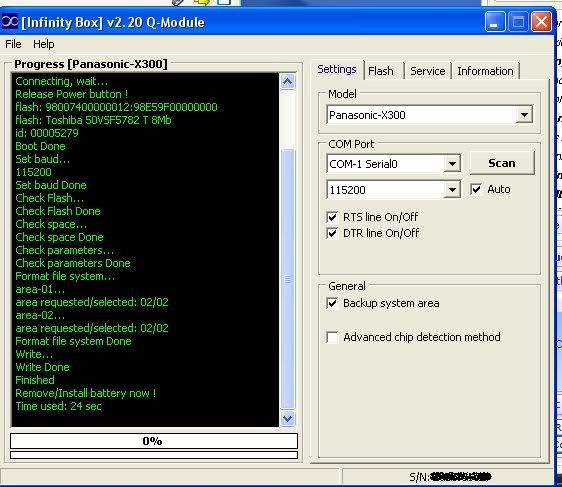Minimize the Infinity Box window
The width and height of the screenshot is (562, 487).
(495, 22)
